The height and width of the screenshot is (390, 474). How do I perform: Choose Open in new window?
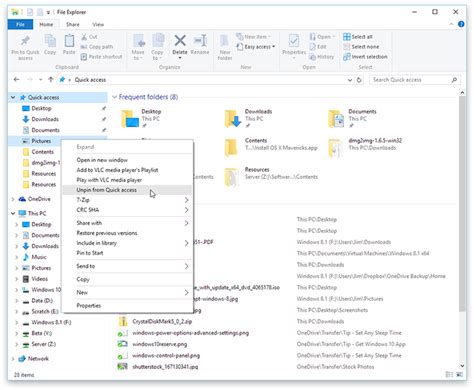click(127, 160)
